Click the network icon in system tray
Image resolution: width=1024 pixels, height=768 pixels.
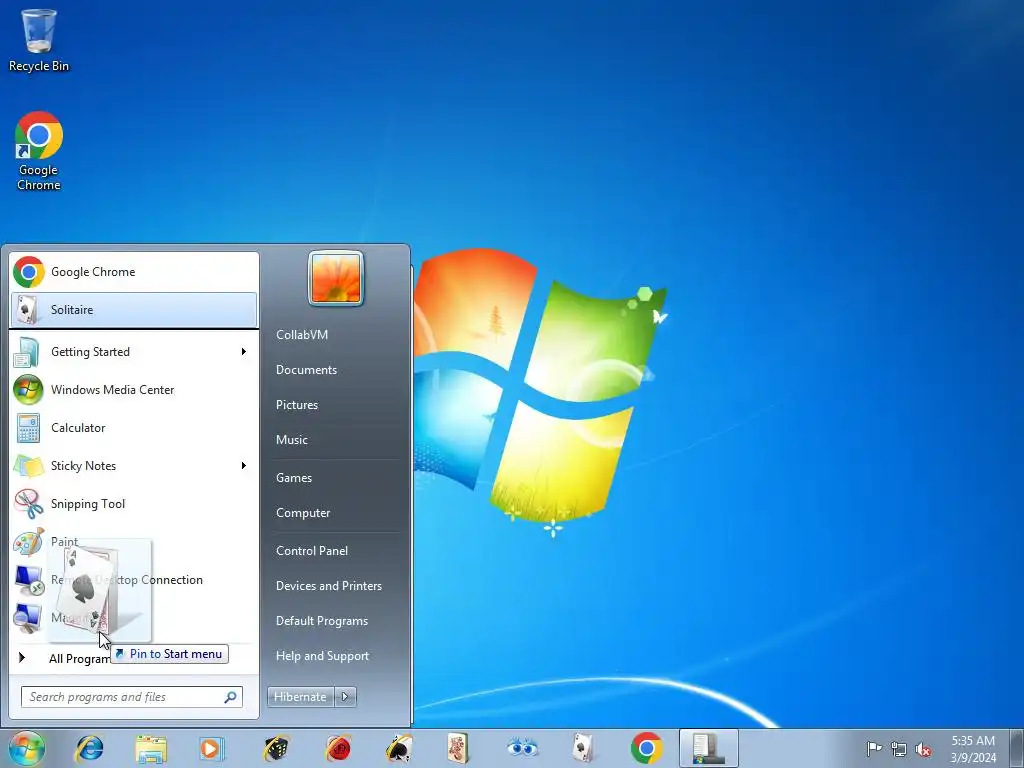(x=899, y=749)
